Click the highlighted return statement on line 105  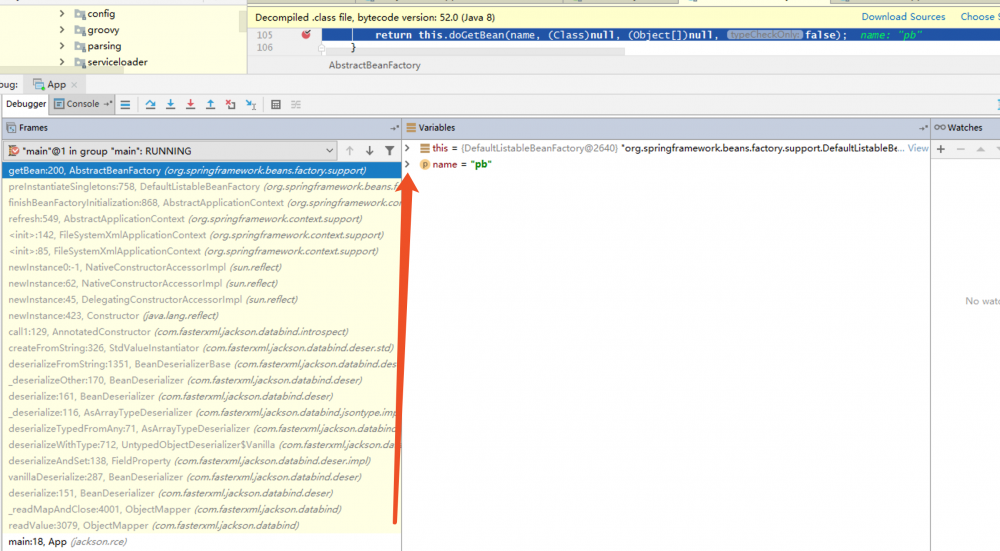(x=611, y=35)
